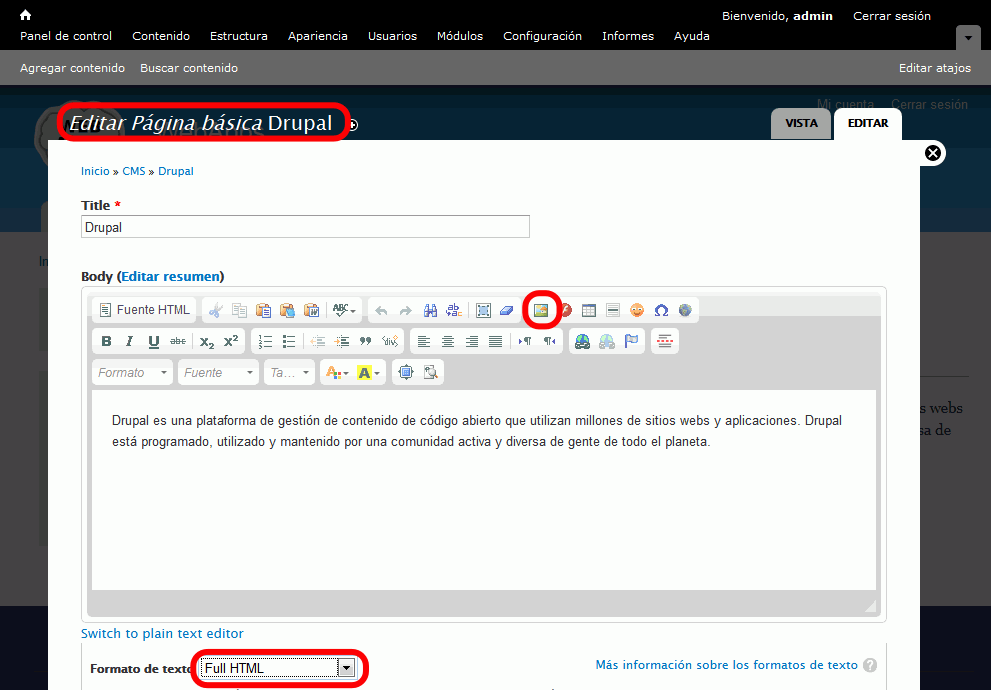The image size is (991, 690).
Task: Click the Undo arrow icon
Action: coord(381,310)
